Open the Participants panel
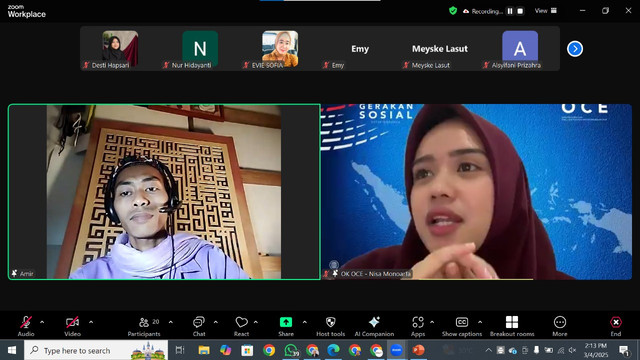The width and height of the screenshot is (640, 360). tap(144, 326)
